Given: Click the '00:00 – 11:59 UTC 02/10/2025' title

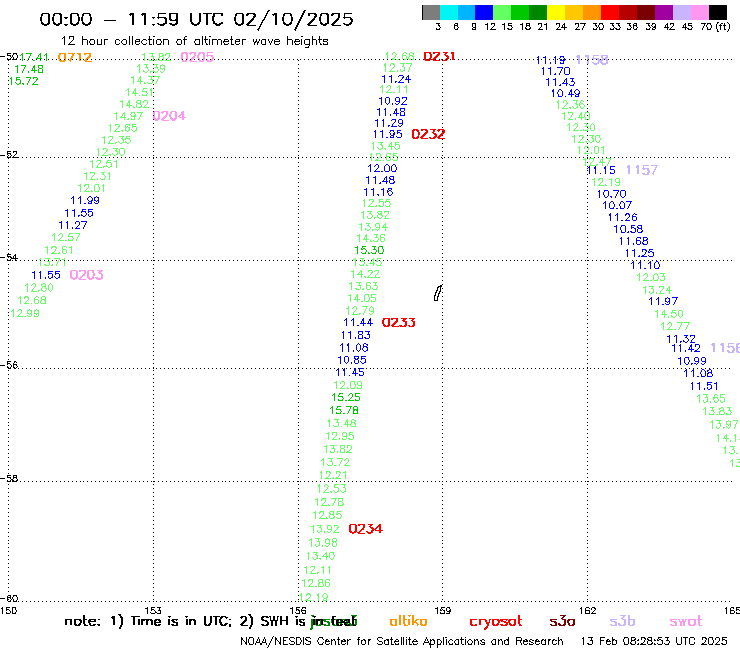Looking at the screenshot, I should coord(196,19).
